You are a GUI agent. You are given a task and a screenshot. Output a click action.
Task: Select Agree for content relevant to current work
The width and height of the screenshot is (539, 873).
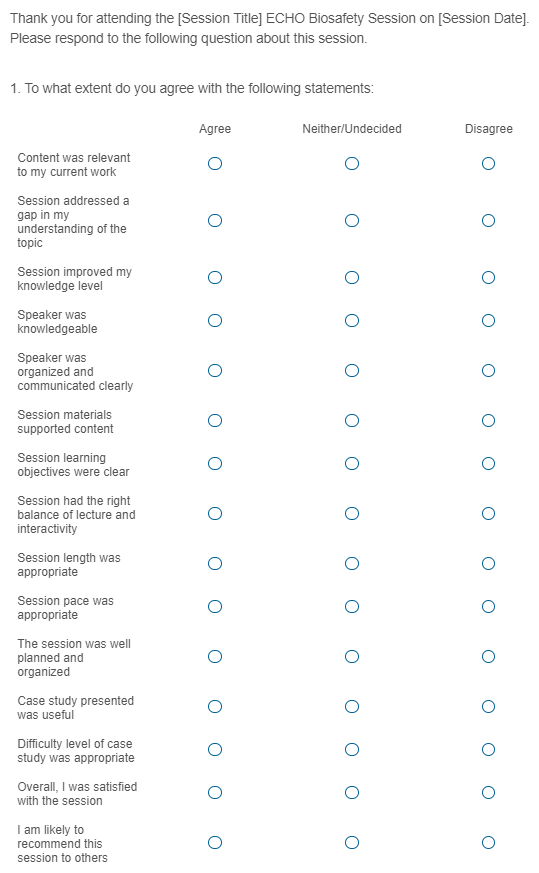click(215, 164)
